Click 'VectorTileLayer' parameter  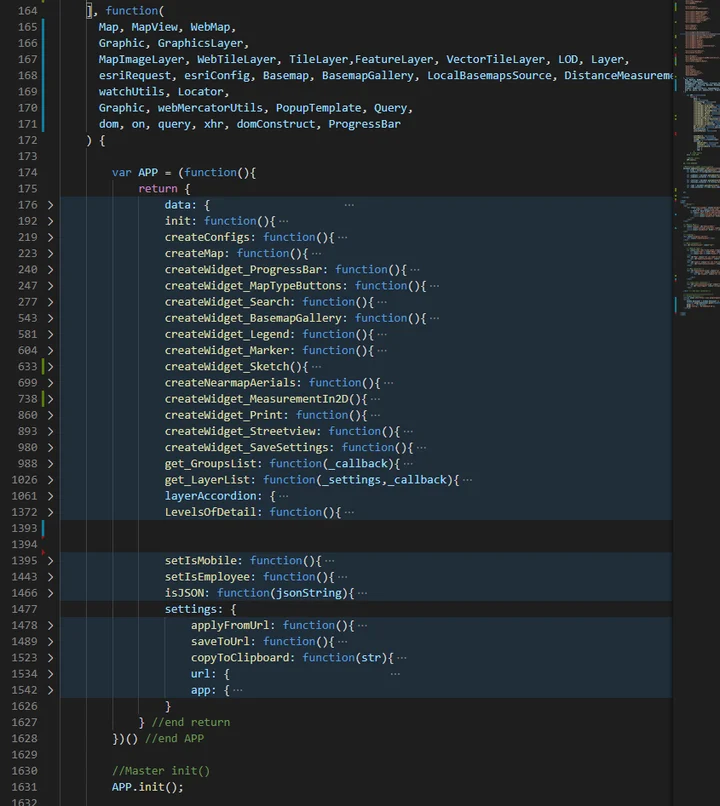tap(495, 60)
